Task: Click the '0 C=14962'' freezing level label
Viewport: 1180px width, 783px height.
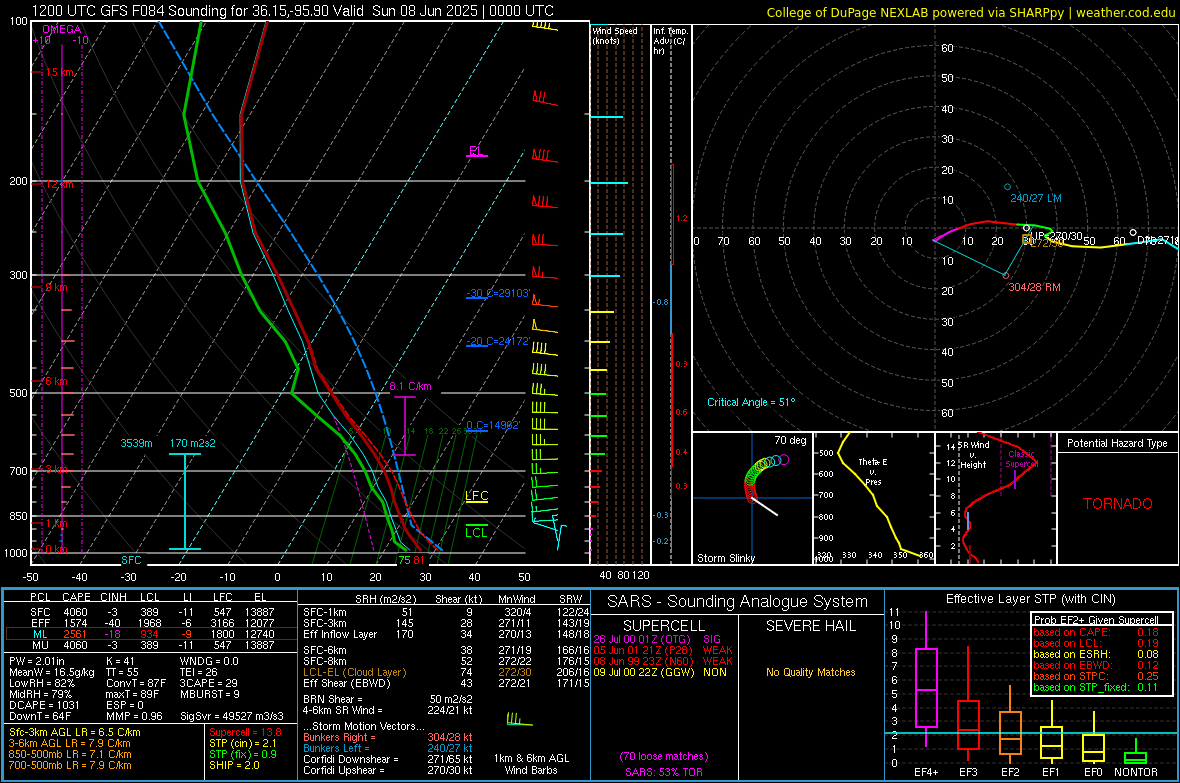Action: [493, 425]
